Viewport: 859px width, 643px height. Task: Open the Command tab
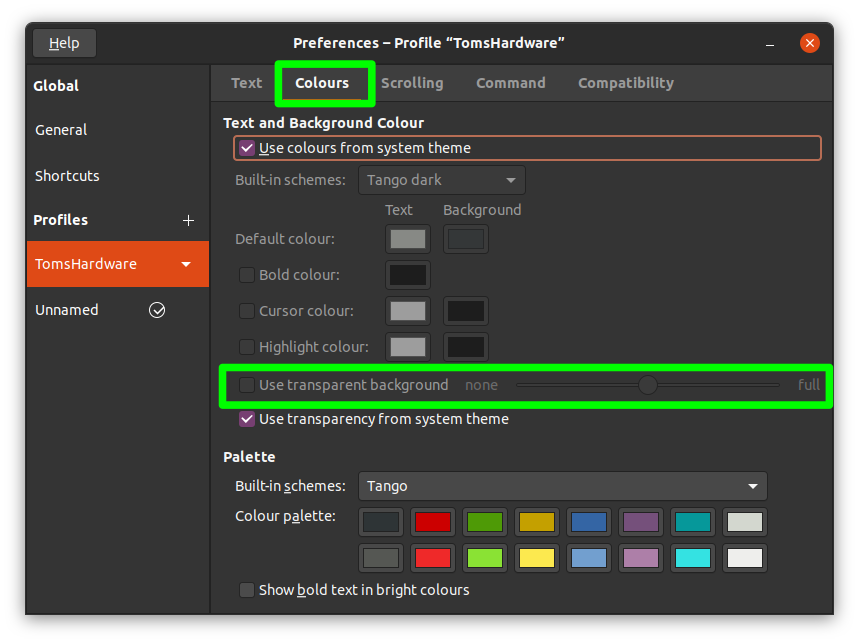(510, 83)
